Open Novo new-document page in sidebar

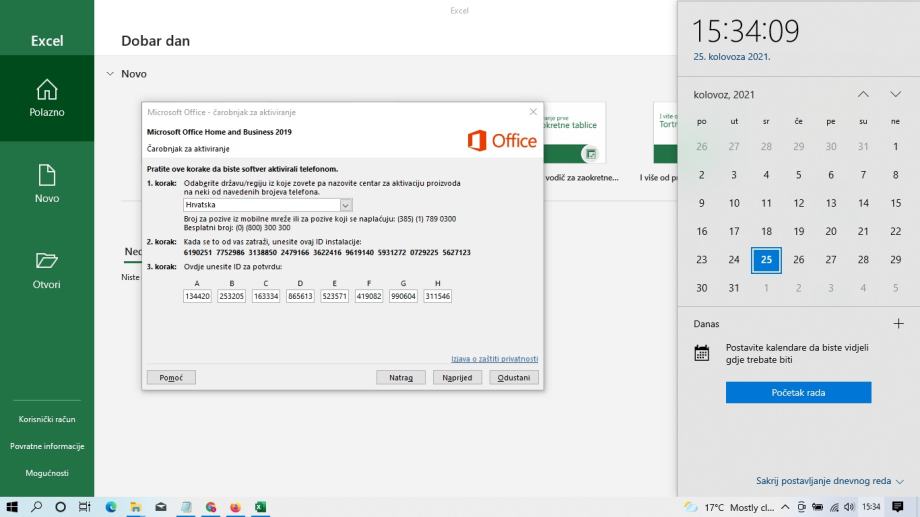tap(47, 184)
